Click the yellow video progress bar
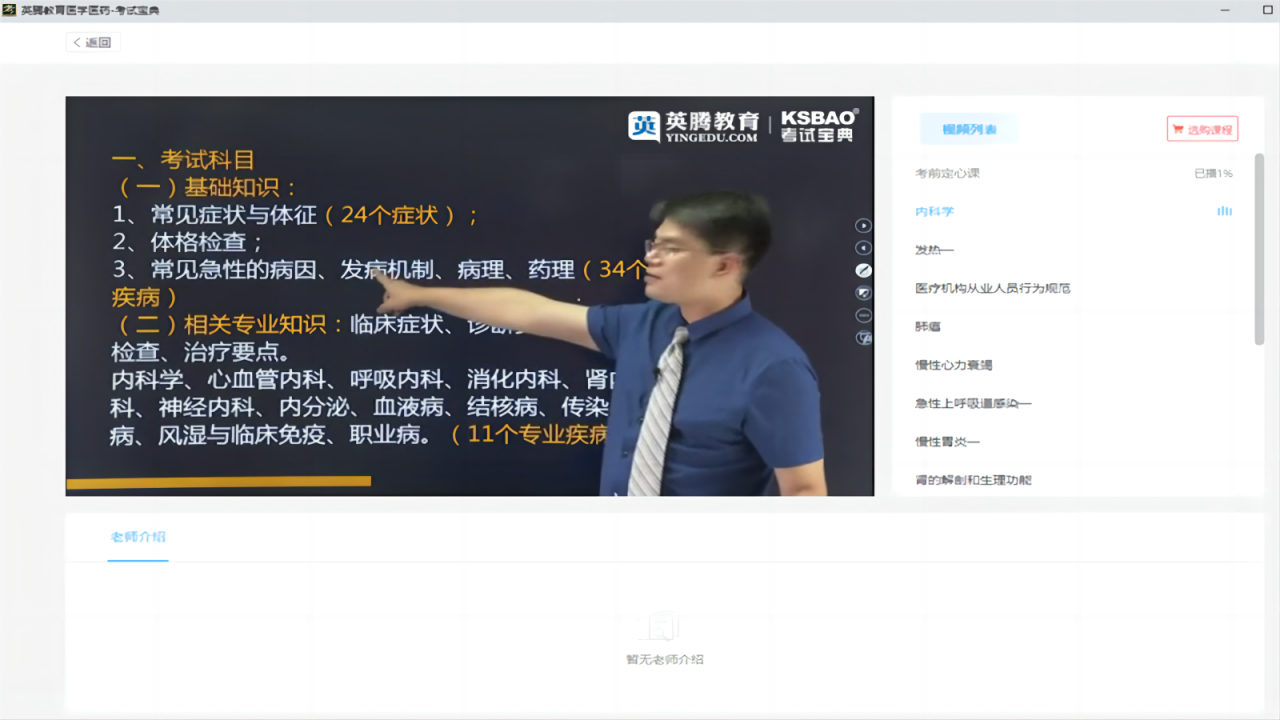 (x=217, y=481)
